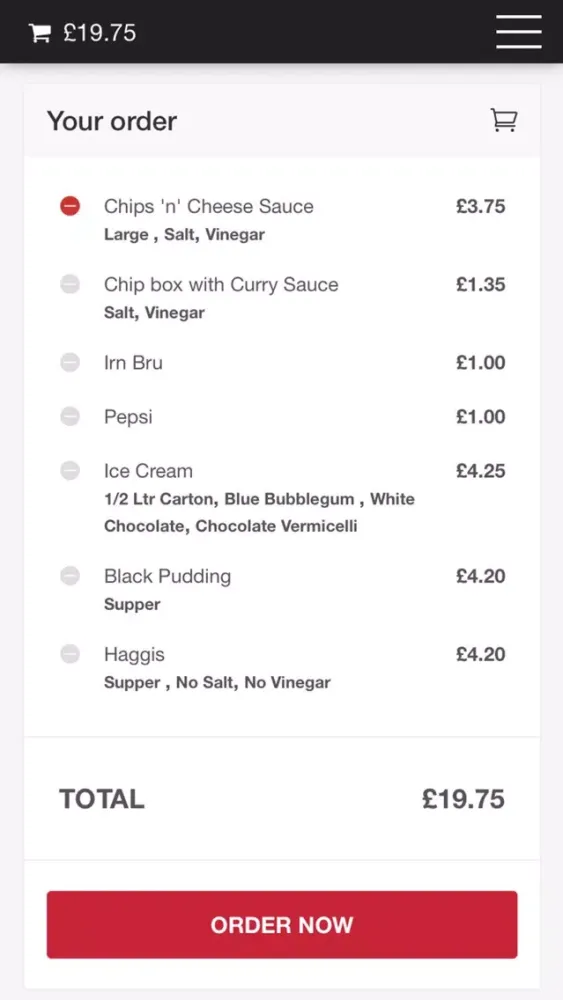The width and height of the screenshot is (563, 1000).
Task: Open the hamburger menu
Action: [x=519, y=31]
